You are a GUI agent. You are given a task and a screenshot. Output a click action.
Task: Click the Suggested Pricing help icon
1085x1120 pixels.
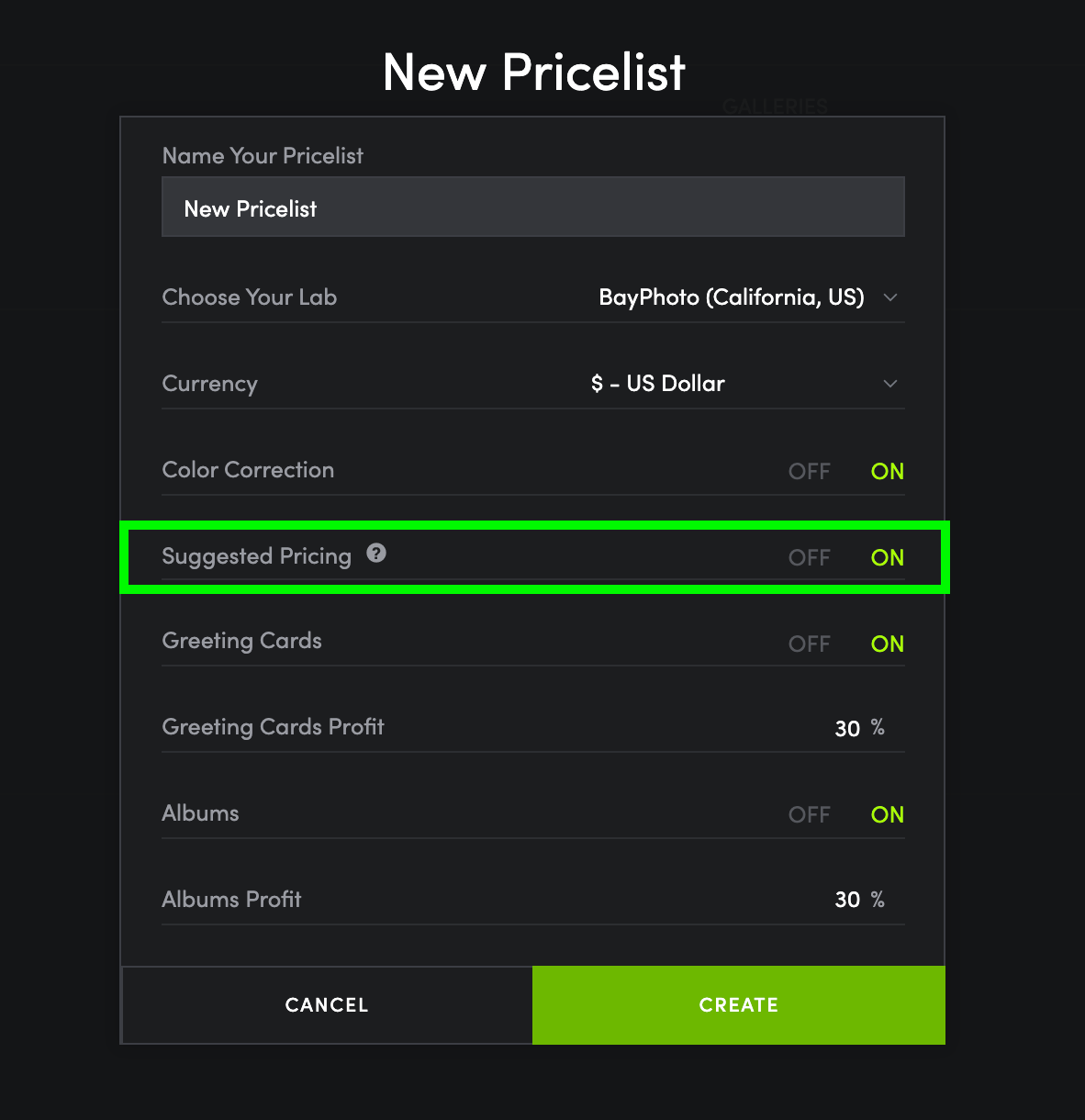click(x=376, y=553)
